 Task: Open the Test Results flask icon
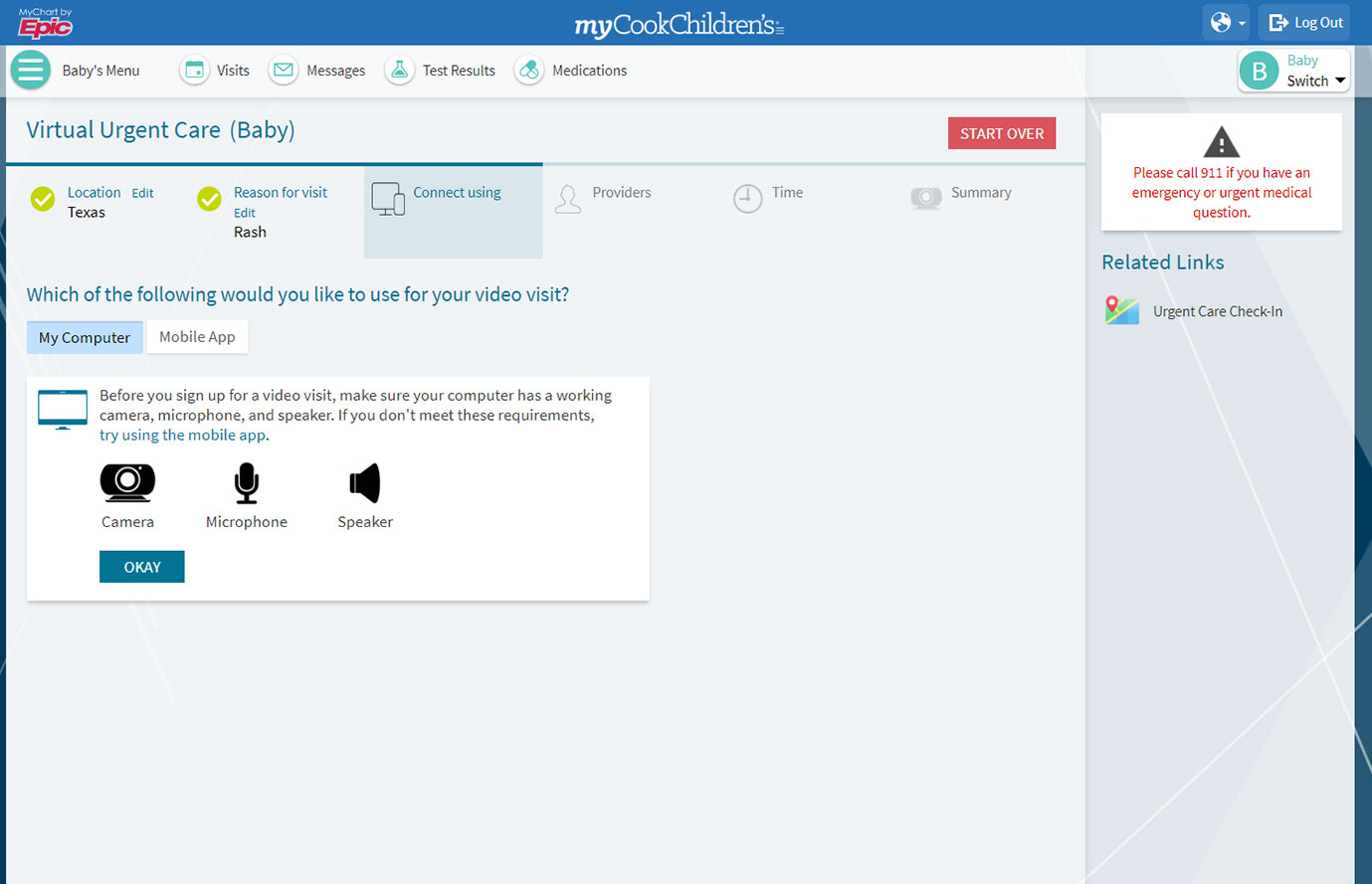399,71
